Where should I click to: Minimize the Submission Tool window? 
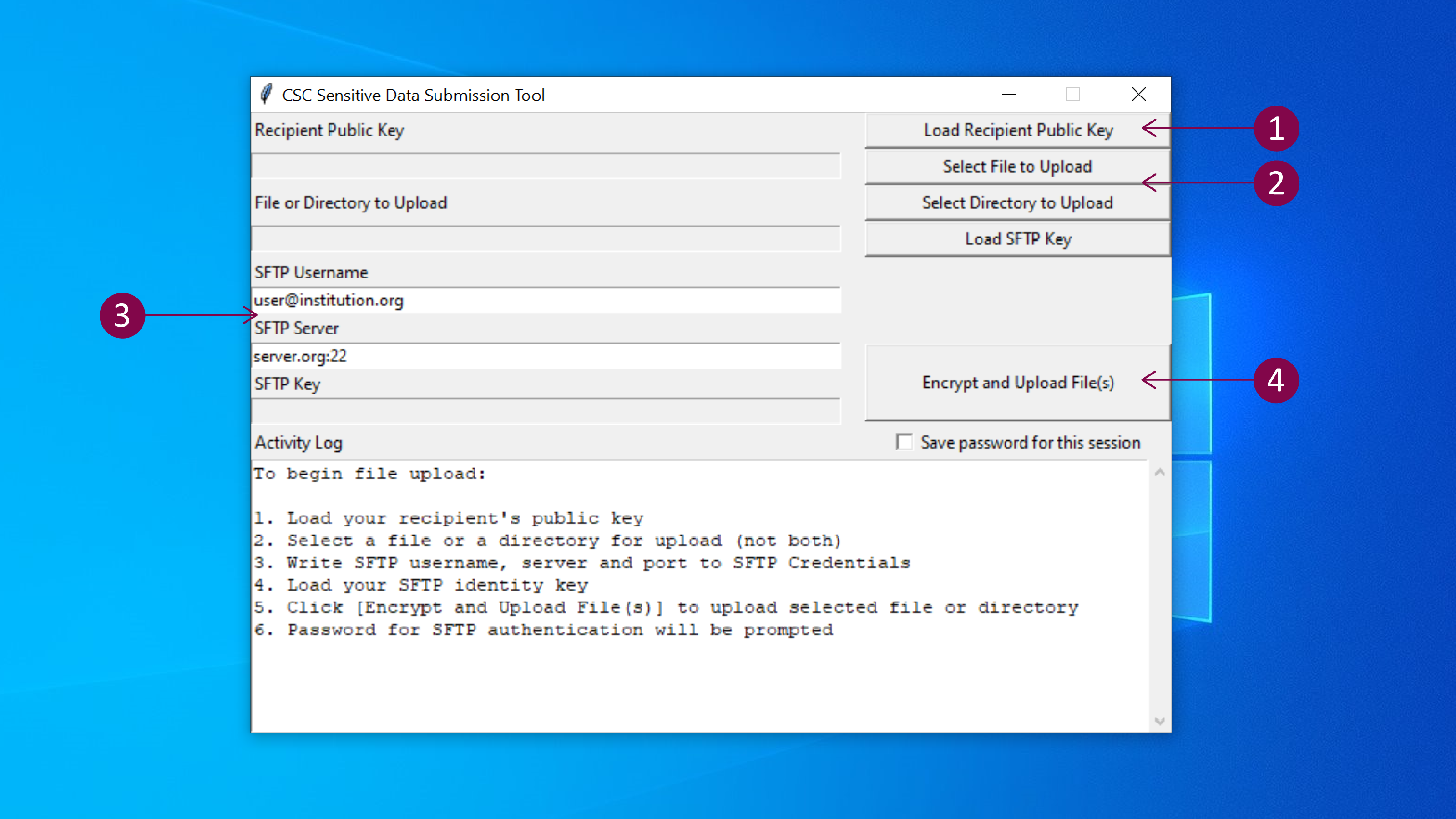pyautogui.click(x=1008, y=94)
